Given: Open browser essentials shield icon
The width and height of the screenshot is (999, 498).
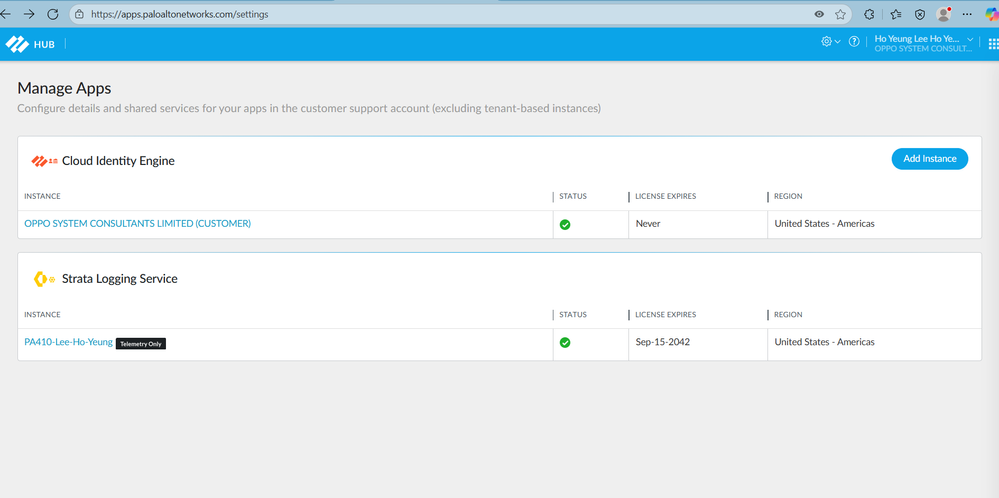Looking at the screenshot, I should coord(919,14).
